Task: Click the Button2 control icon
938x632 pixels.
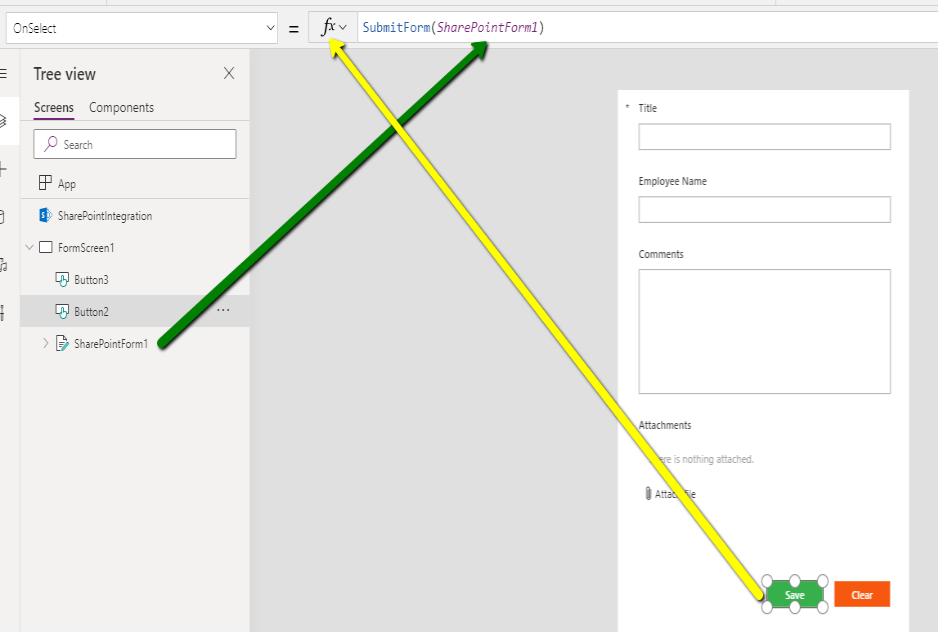Action: coord(62,311)
